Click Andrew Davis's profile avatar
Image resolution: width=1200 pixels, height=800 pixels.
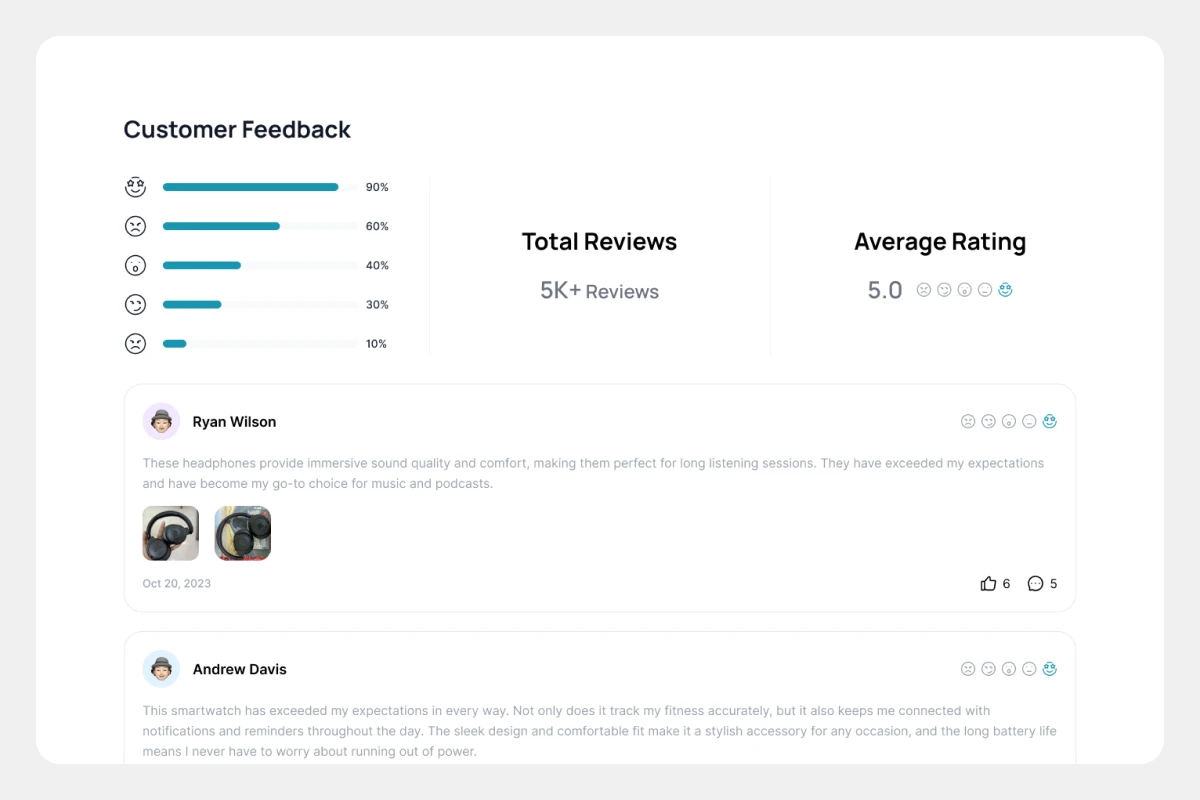click(161, 669)
